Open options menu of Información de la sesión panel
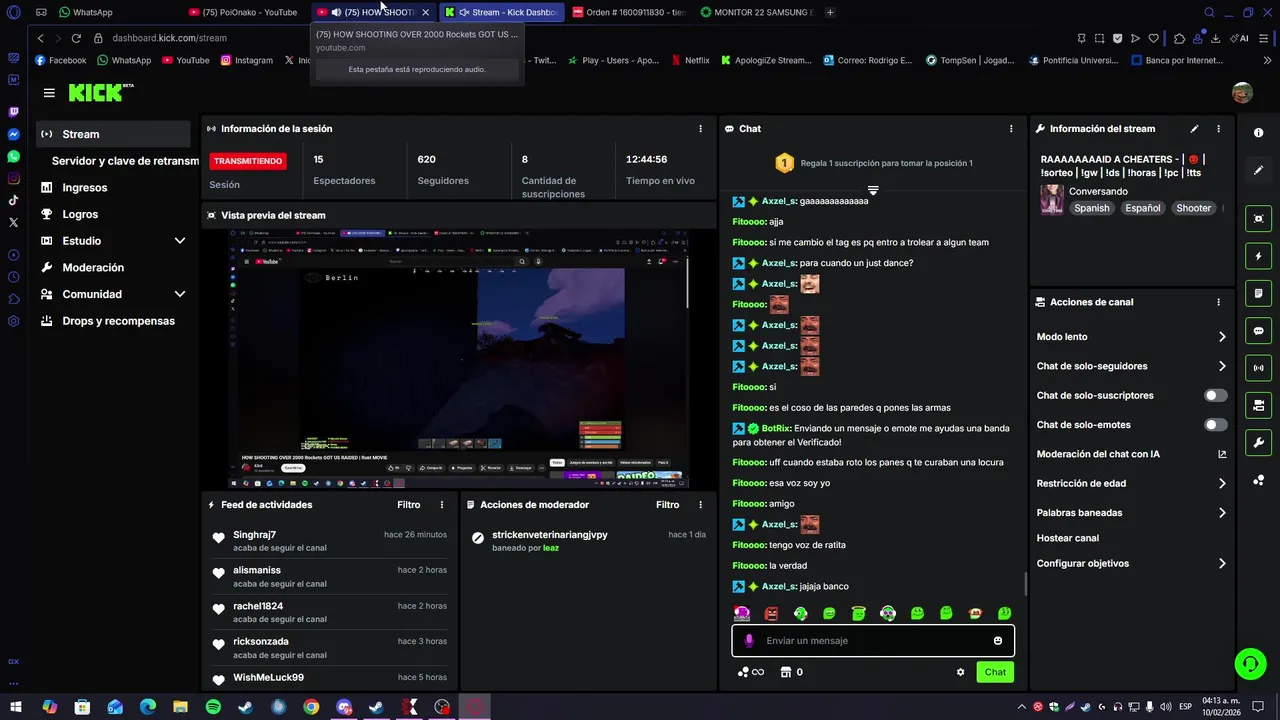Viewport: 1280px width, 720px height. coord(700,129)
